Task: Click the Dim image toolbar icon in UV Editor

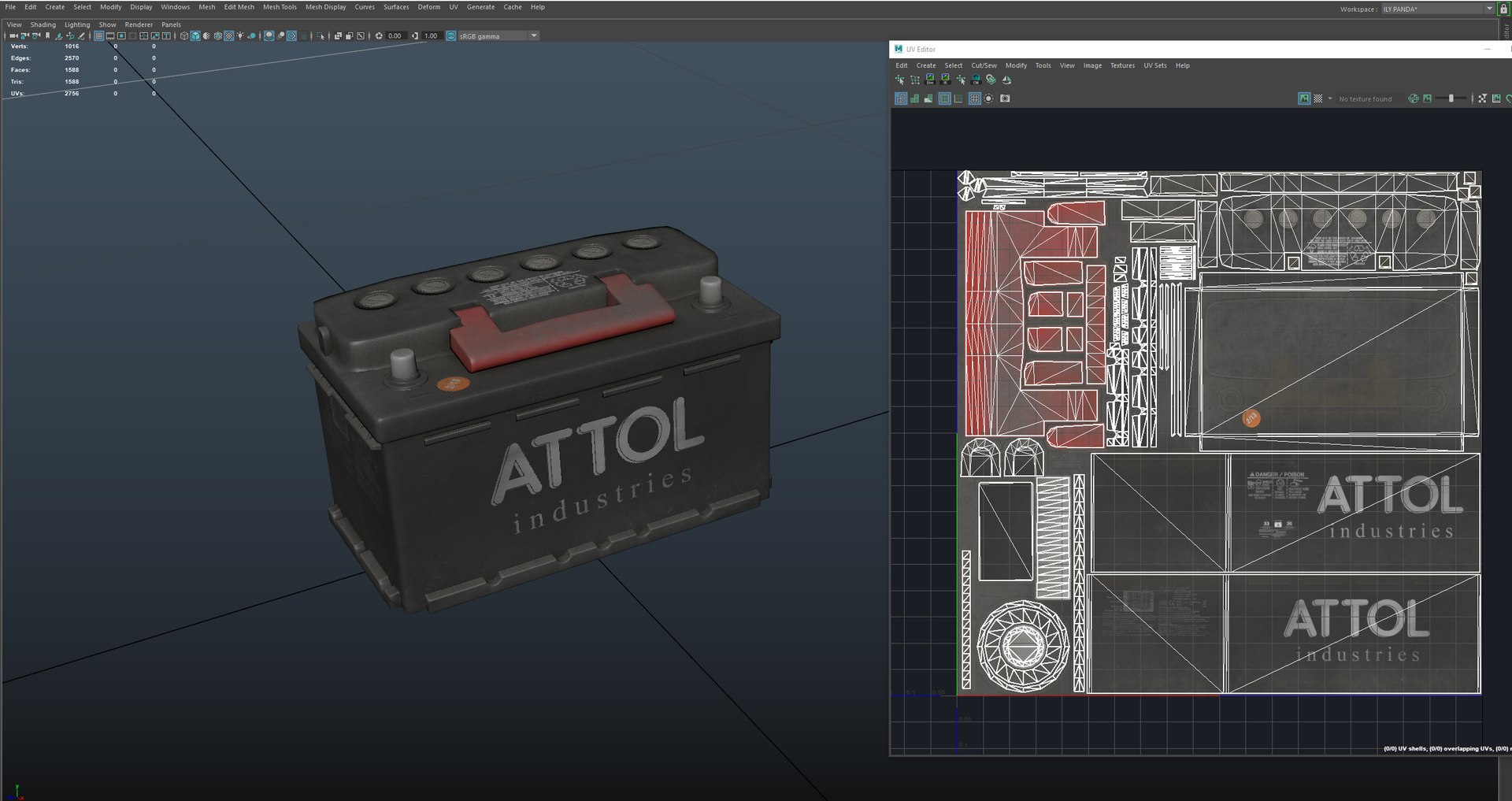Action: pyautogui.click(x=930, y=80)
